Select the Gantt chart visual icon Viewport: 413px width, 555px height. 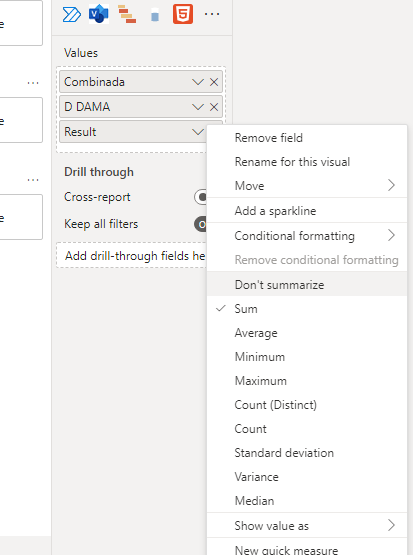coord(127,15)
